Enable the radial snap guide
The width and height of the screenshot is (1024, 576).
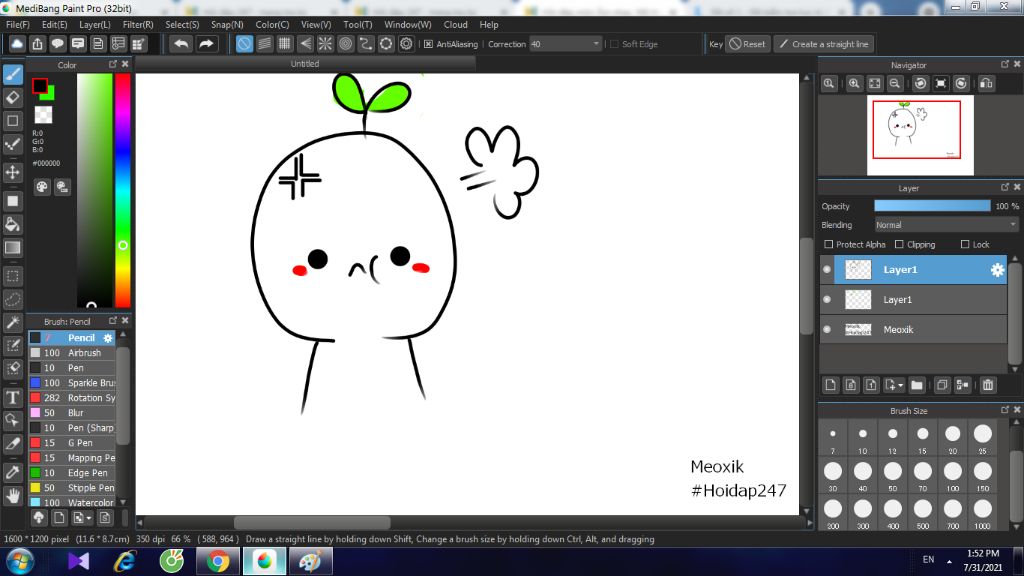[x=325, y=44]
